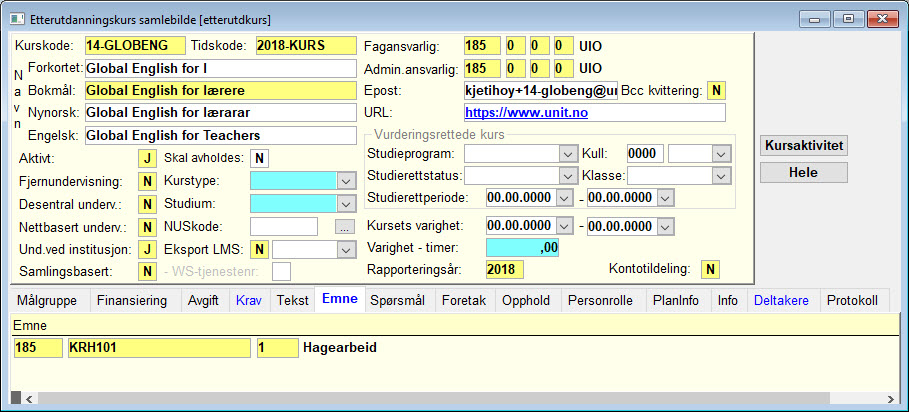Open Studierettperiode start date picker
Screen dimensions: 909x412
[x=564, y=198]
